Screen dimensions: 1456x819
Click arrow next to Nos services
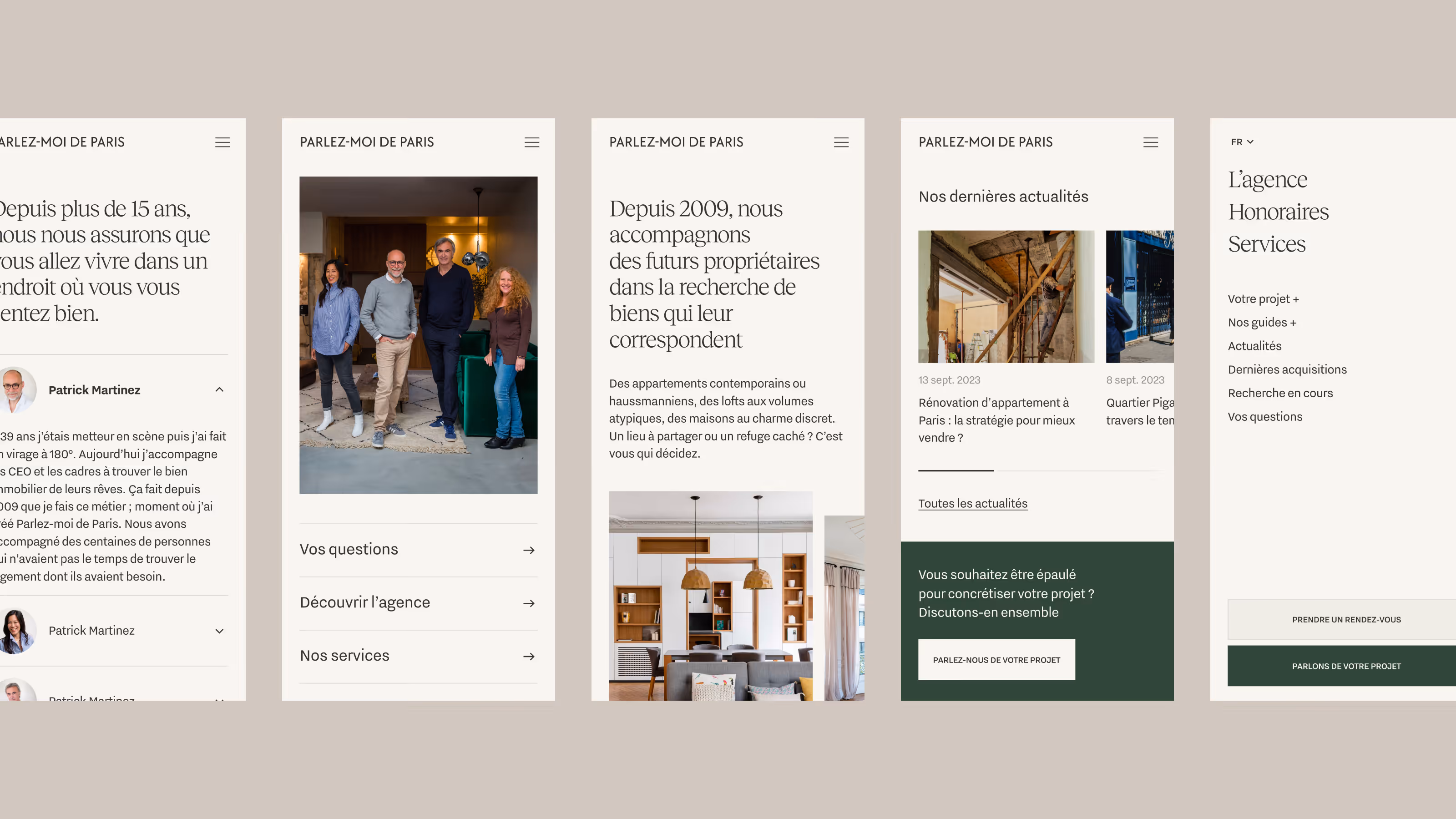click(x=529, y=656)
